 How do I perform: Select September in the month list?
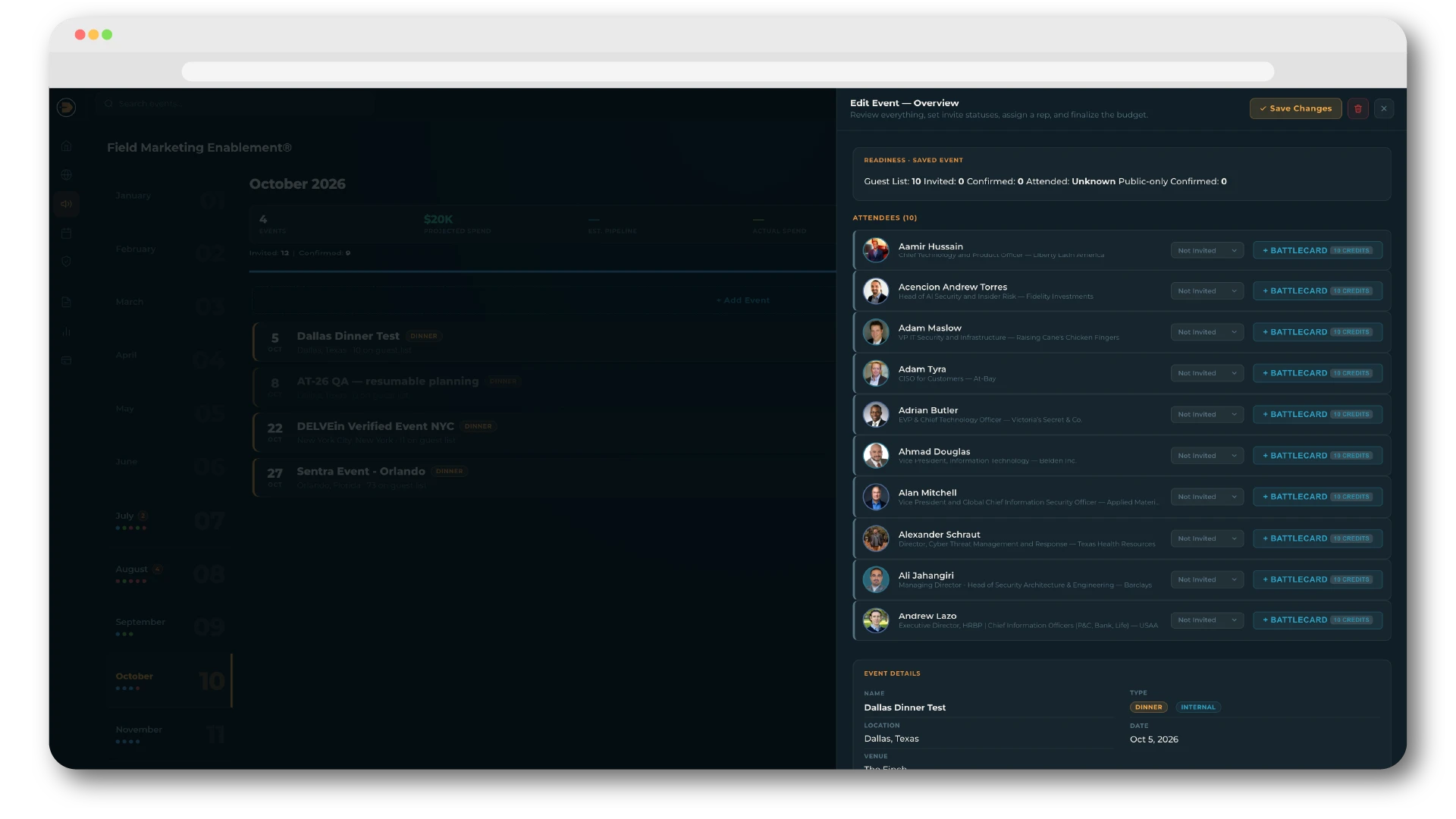click(169, 626)
